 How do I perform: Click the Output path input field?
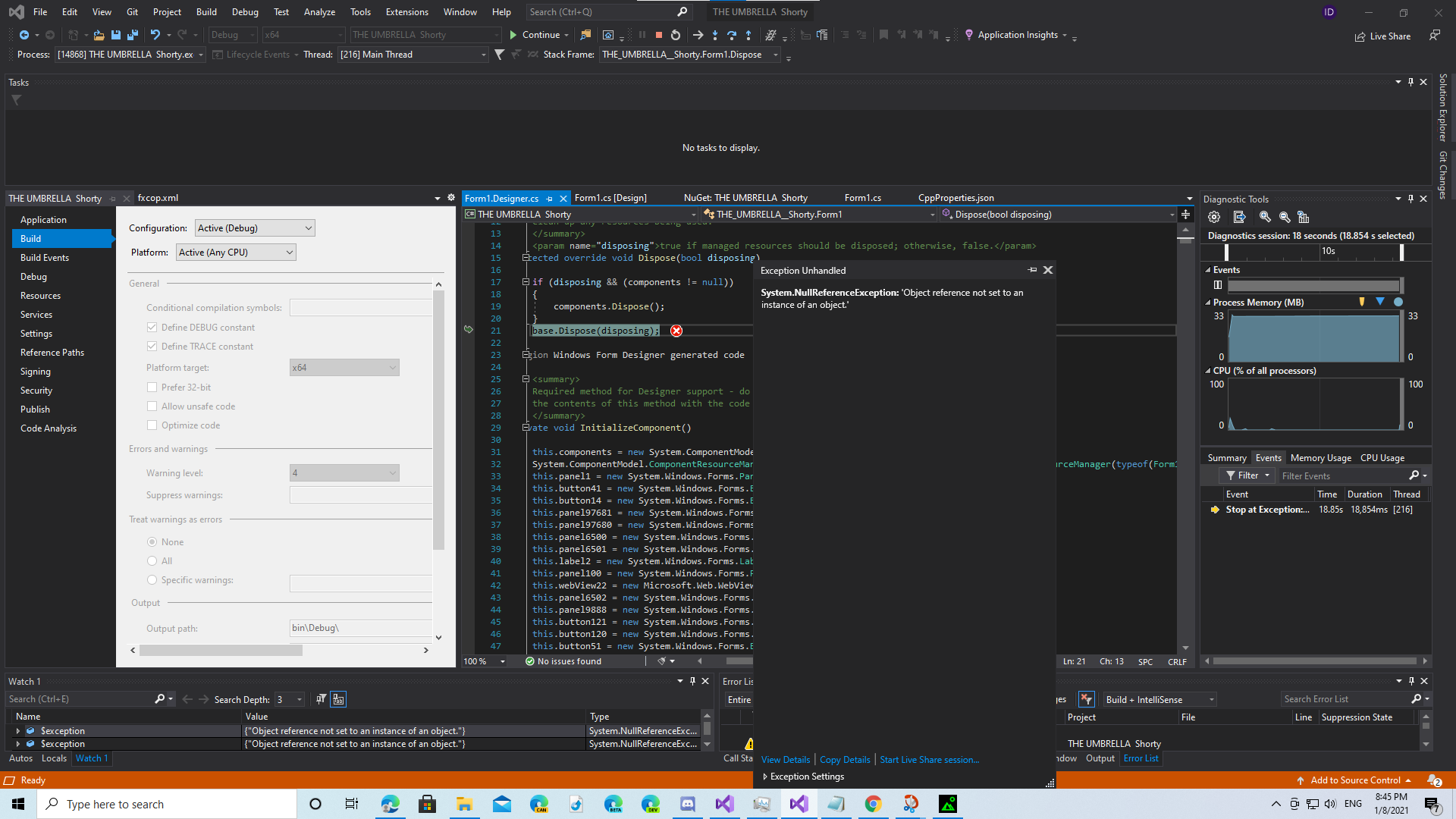click(361, 628)
